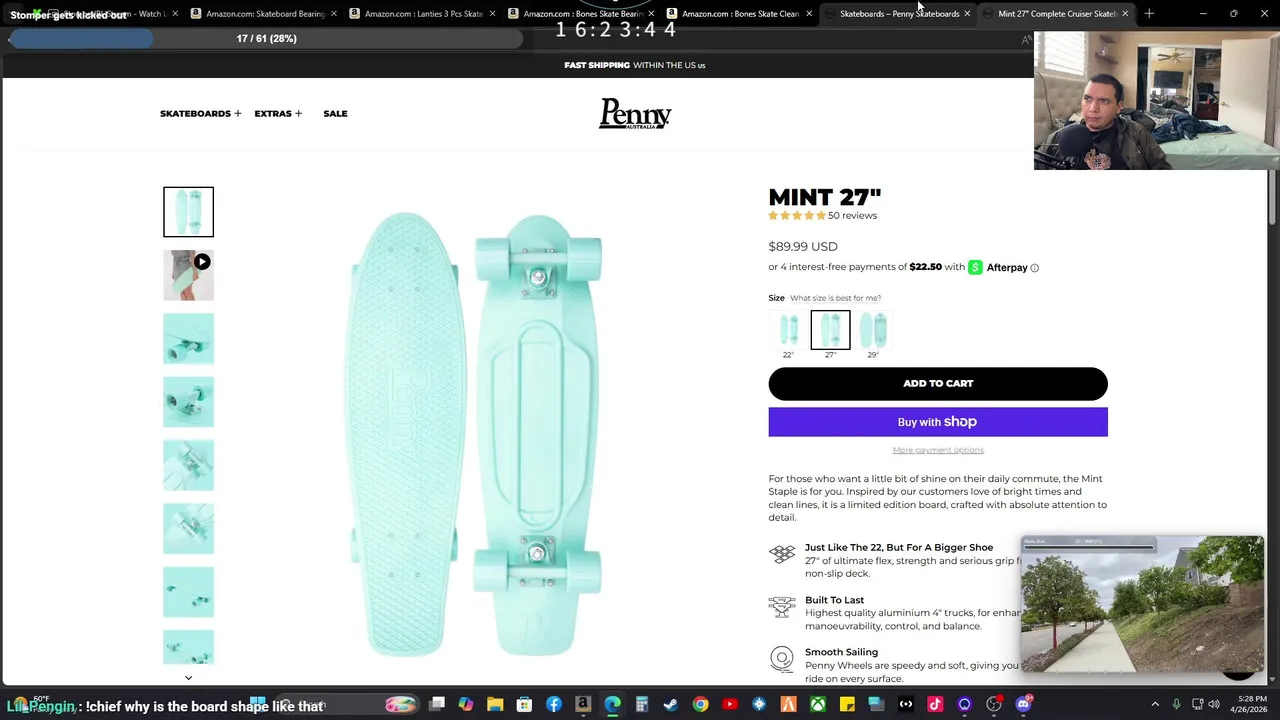The image size is (1280, 720).
Task: Click the Penny Australia logo
Action: 635,113
